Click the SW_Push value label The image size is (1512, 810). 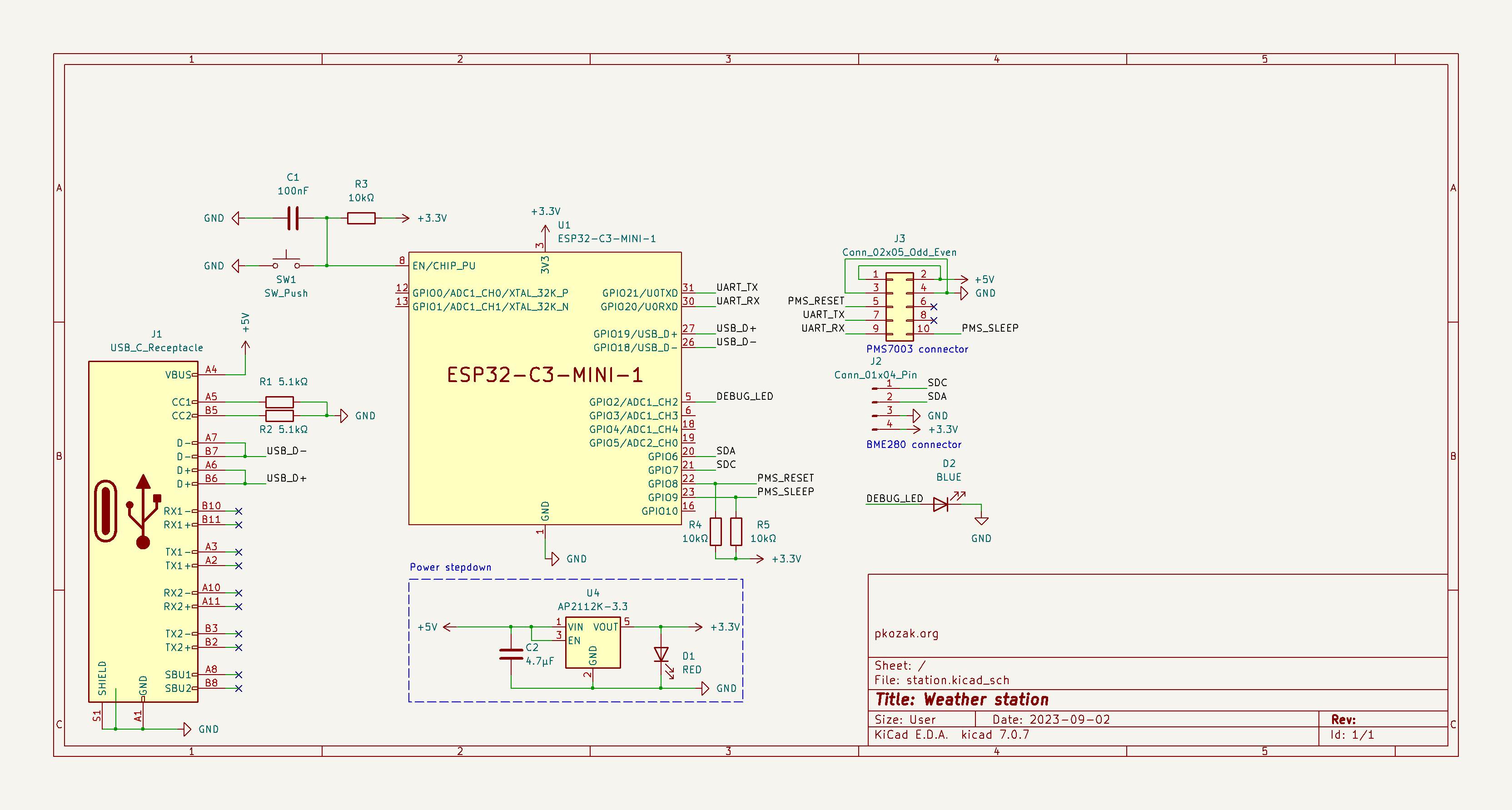click(x=286, y=293)
